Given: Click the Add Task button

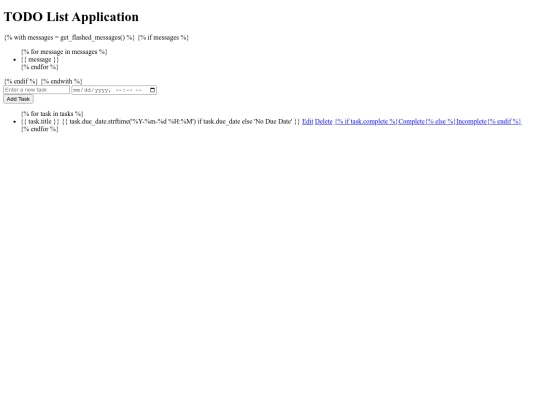Looking at the screenshot, I should [18, 99].
